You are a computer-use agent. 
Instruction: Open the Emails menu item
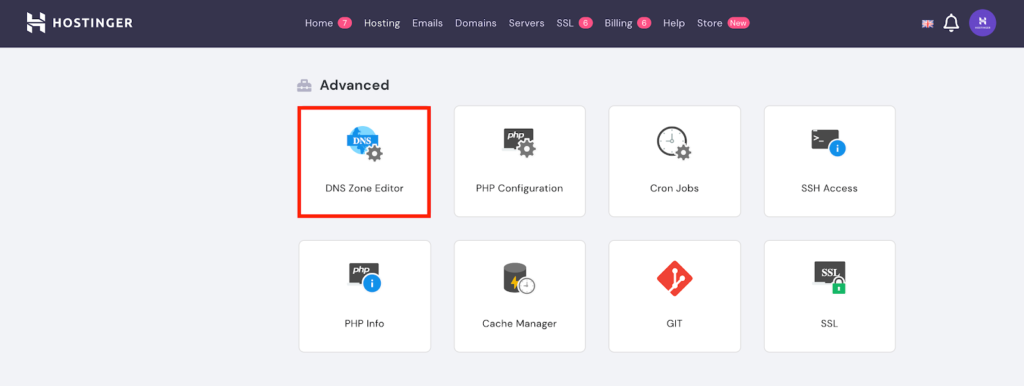coord(427,23)
